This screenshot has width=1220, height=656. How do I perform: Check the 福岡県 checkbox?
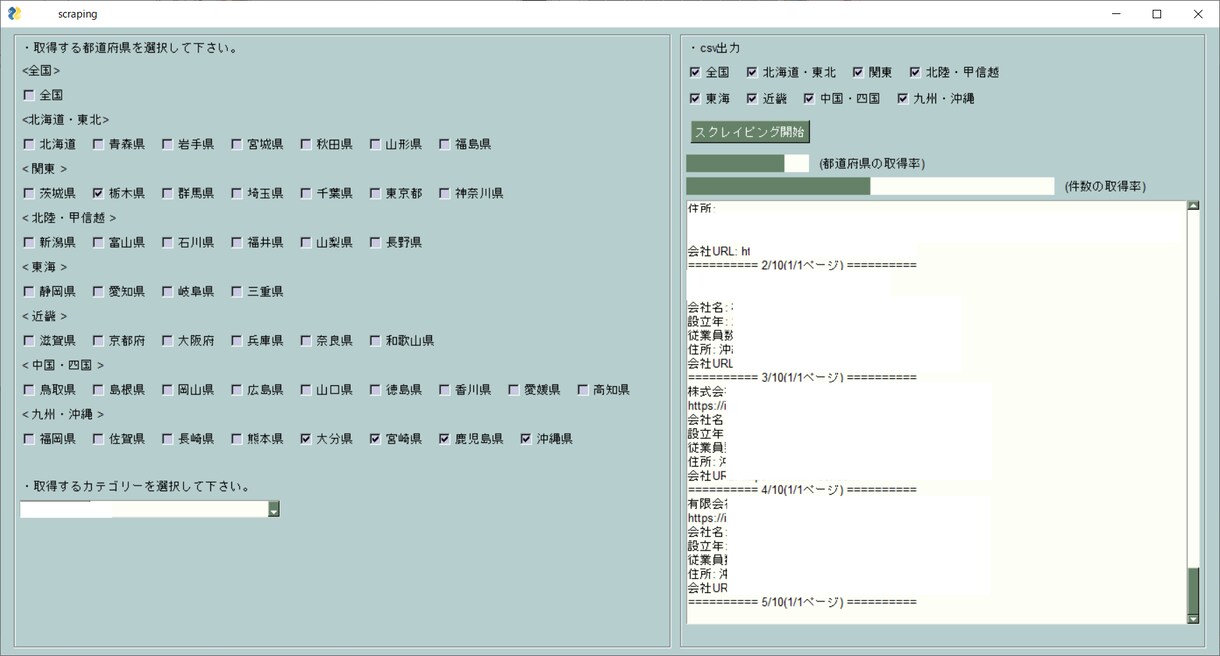(x=29, y=438)
